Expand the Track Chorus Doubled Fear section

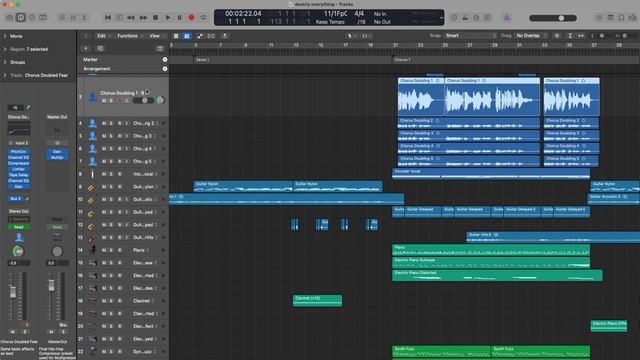[x=5, y=76]
